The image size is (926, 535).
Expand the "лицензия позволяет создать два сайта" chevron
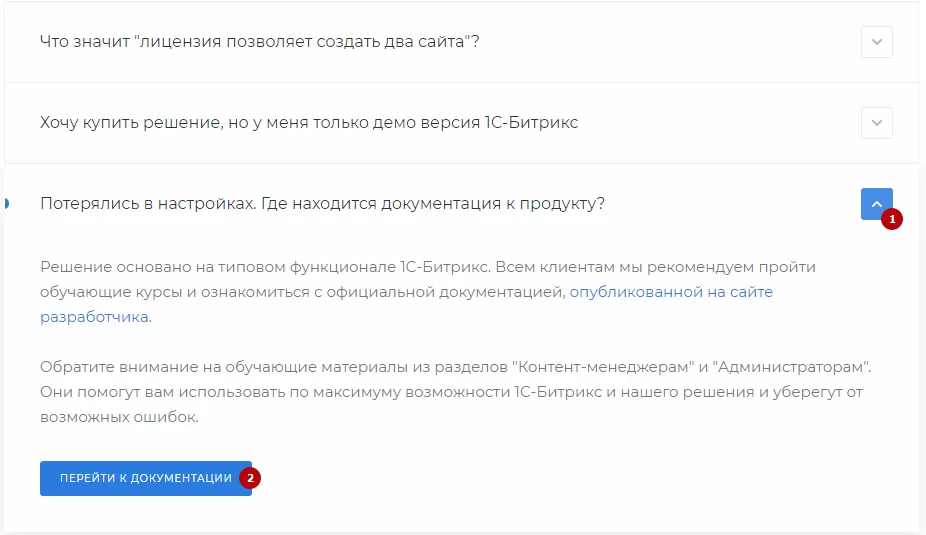pyautogui.click(x=876, y=42)
